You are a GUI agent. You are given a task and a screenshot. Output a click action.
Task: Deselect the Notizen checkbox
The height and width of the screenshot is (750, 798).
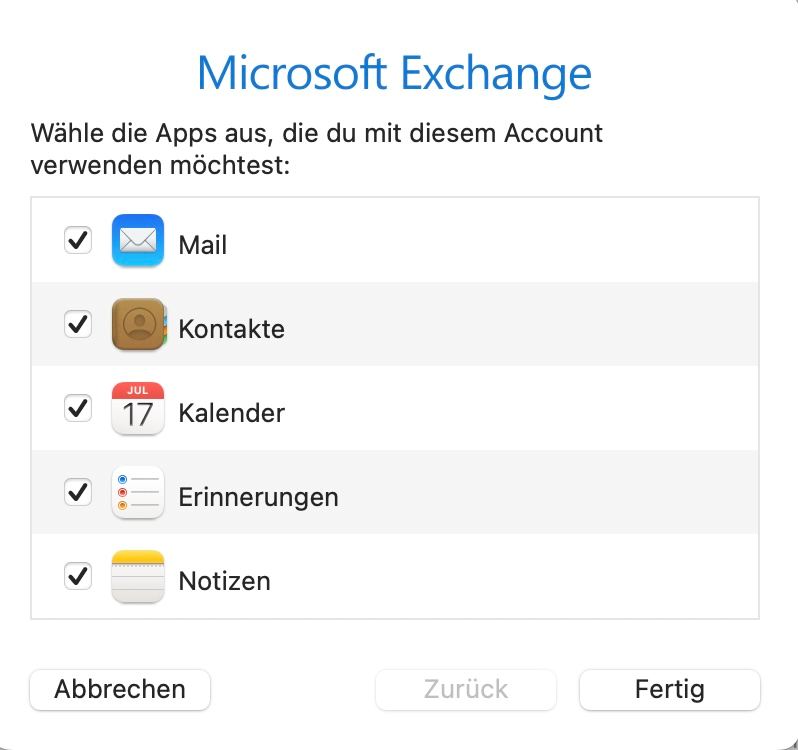click(x=78, y=575)
